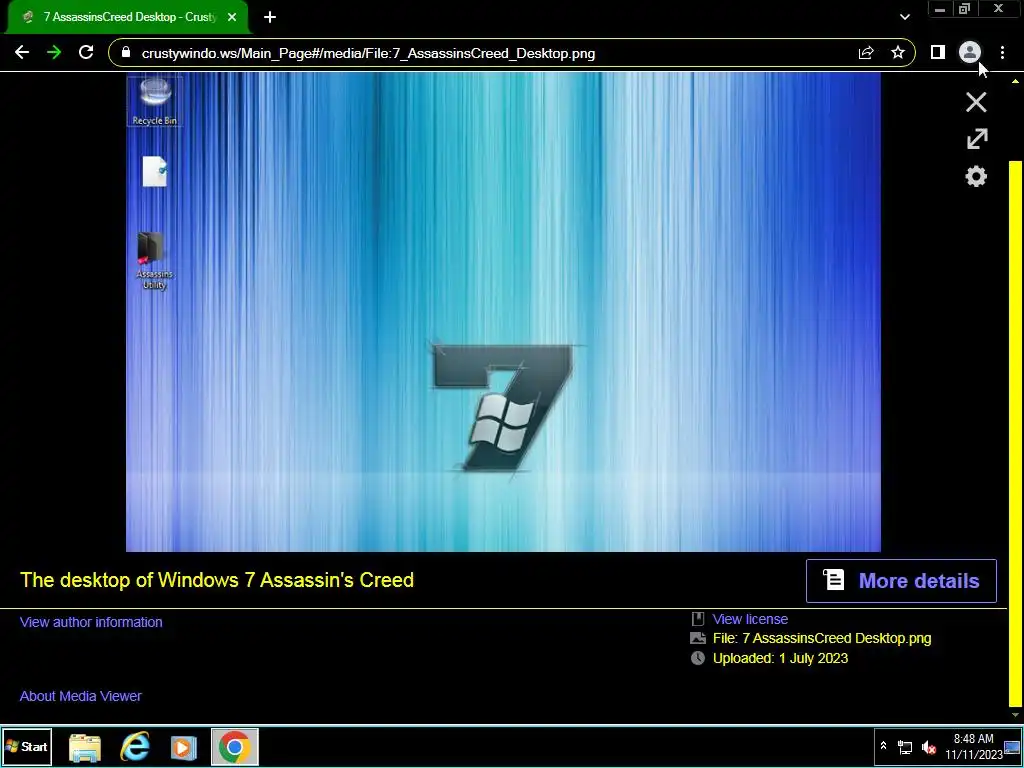Click the image icon beside the file name
The image size is (1024, 768).
[698, 638]
